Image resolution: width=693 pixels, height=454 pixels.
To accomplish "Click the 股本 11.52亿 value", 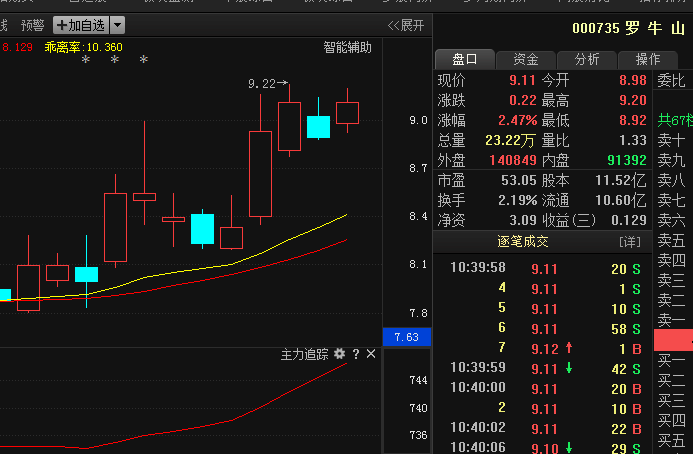I will [621, 180].
